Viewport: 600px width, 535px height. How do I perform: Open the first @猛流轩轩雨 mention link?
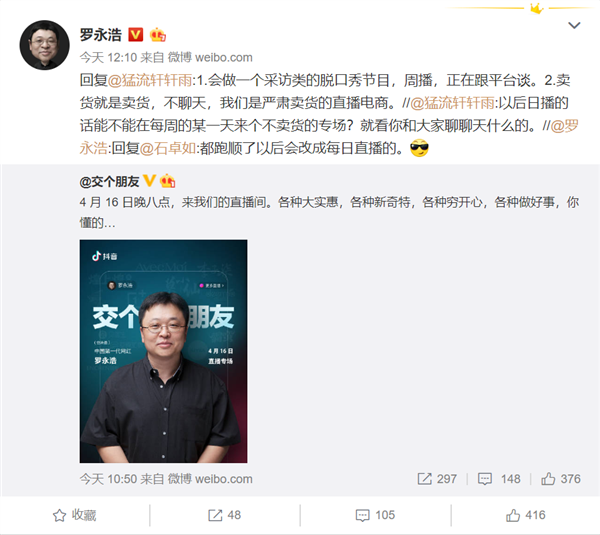150,80
